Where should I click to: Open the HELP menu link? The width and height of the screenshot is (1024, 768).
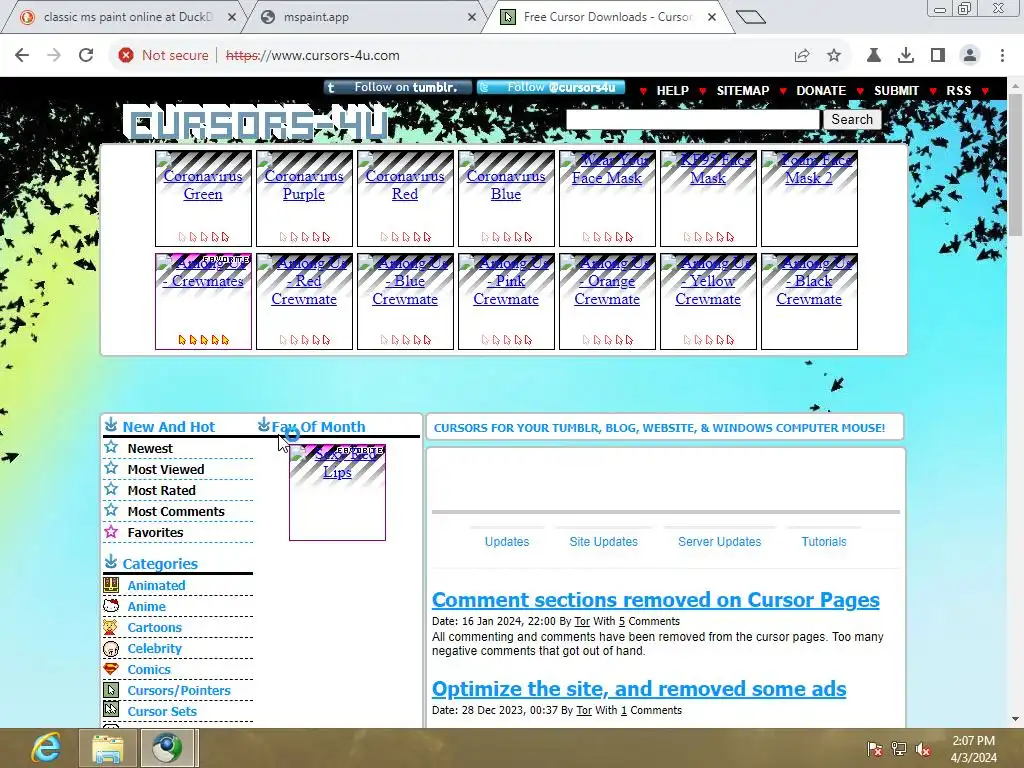coord(672,91)
